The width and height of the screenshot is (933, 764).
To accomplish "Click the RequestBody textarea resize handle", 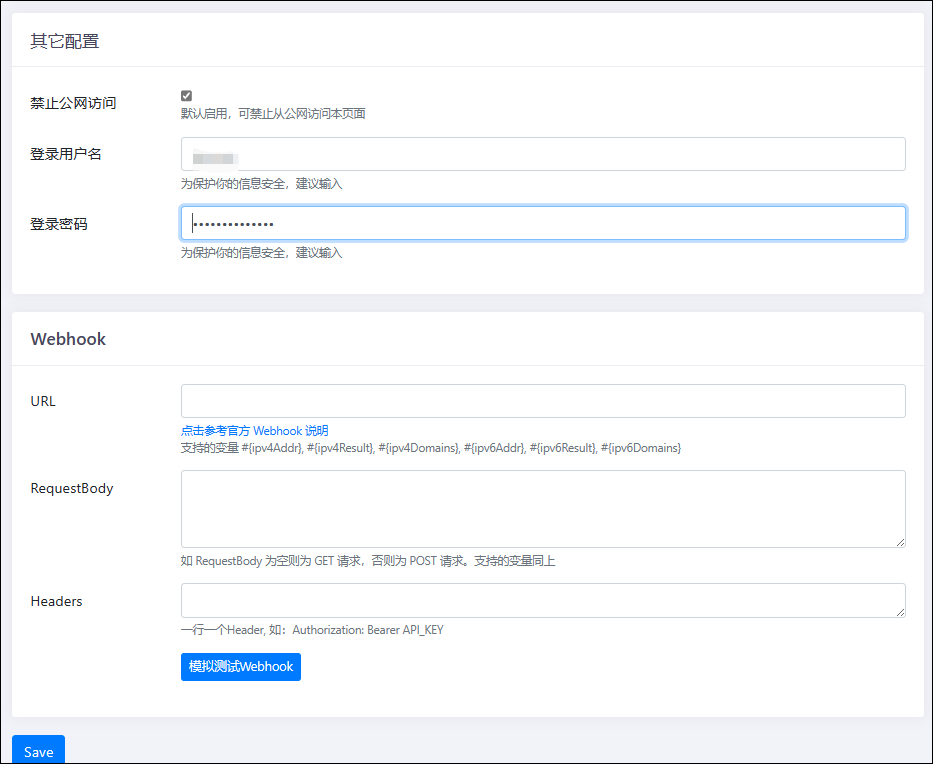I will tap(900, 542).
